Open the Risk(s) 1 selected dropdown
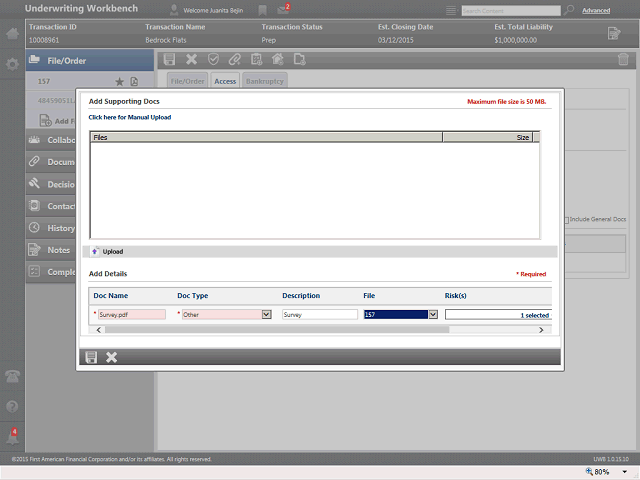 tap(498, 315)
